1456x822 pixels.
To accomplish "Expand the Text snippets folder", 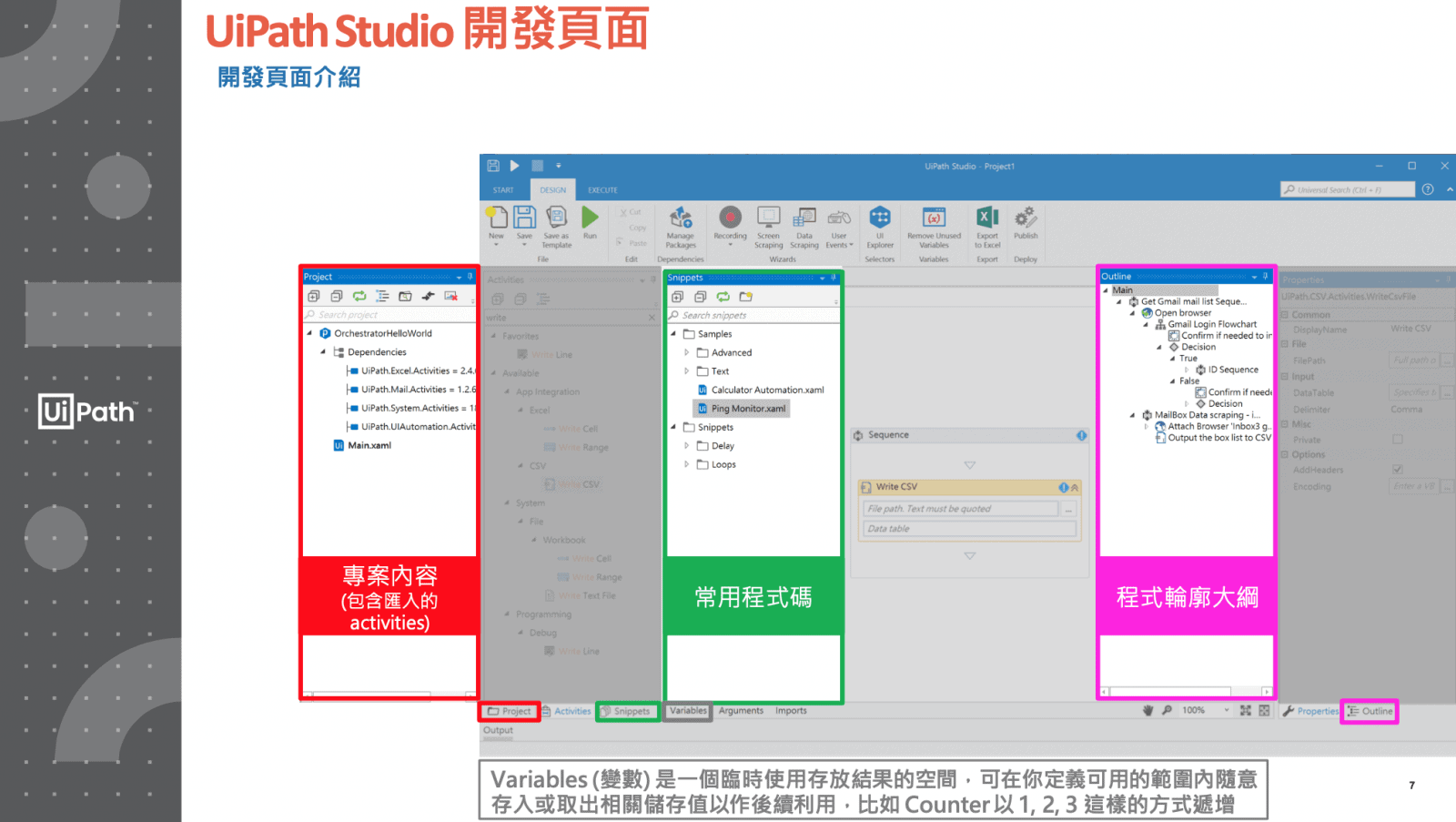I will (x=686, y=370).
